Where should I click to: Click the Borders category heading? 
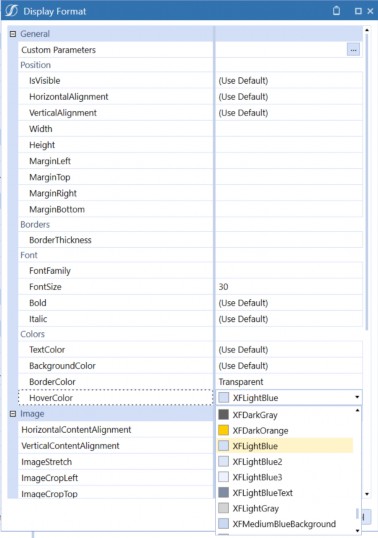(x=35, y=224)
